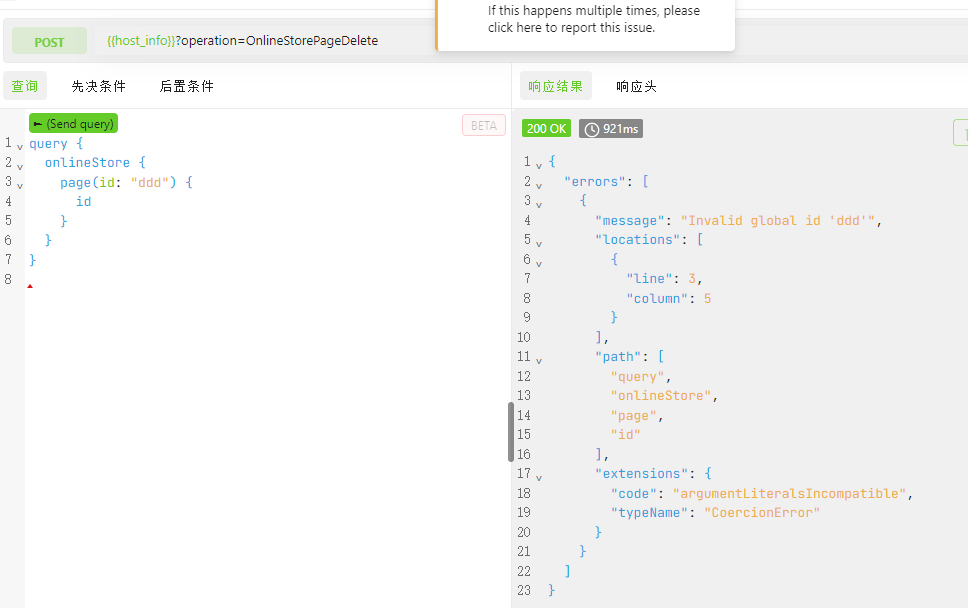Click the 921ms response time indicator
Screen dimensions: 968x608
[x=611, y=129]
